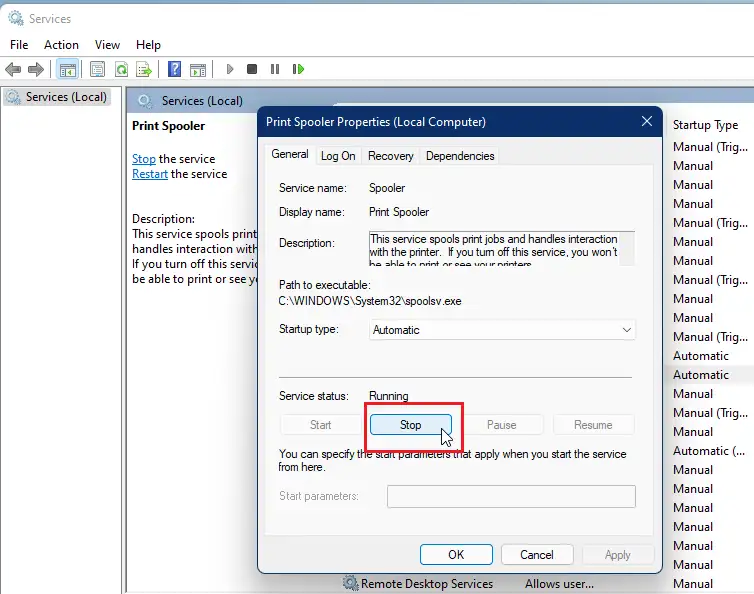754x594 pixels.
Task: Click the Back arrow toolbar icon
Action: tap(13, 69)
